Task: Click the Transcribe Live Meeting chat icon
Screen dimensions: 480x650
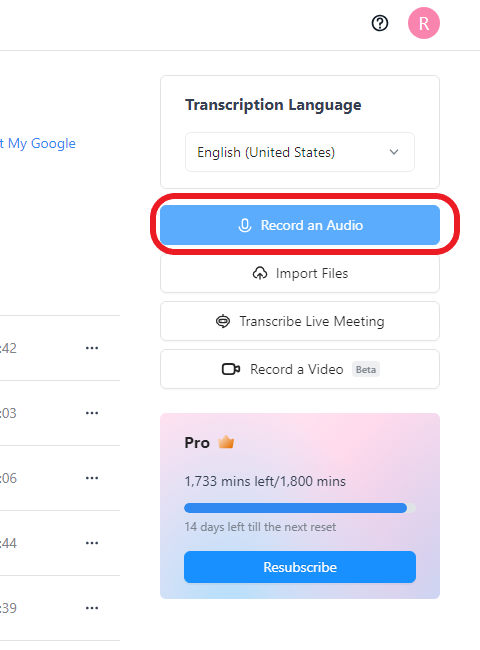Action: click(223, 321)
